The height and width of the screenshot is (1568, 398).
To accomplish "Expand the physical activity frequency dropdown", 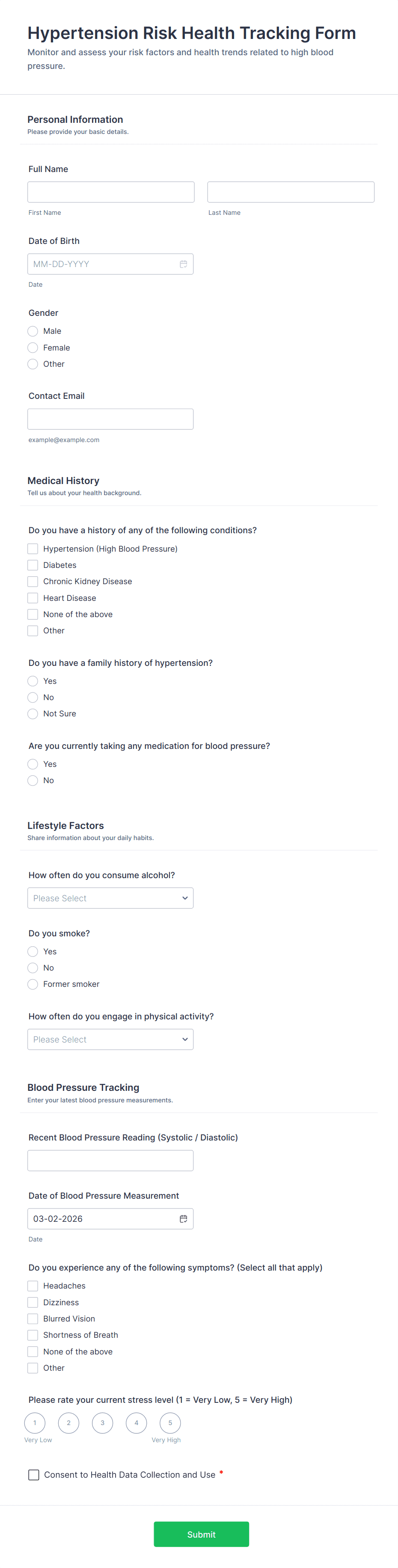I will tap(110, 1039).
